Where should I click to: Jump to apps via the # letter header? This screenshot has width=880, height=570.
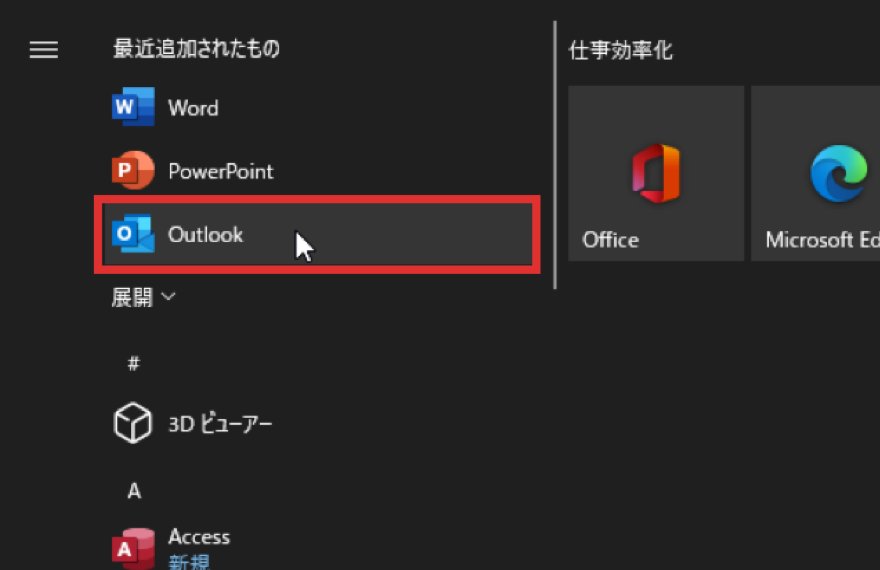[x=134, y=364]
